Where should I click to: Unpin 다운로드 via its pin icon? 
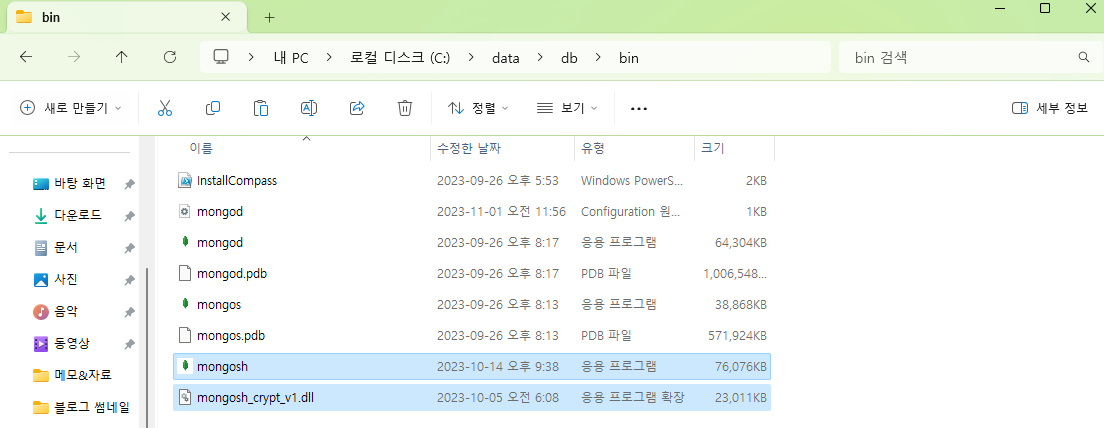pos(130,216)
